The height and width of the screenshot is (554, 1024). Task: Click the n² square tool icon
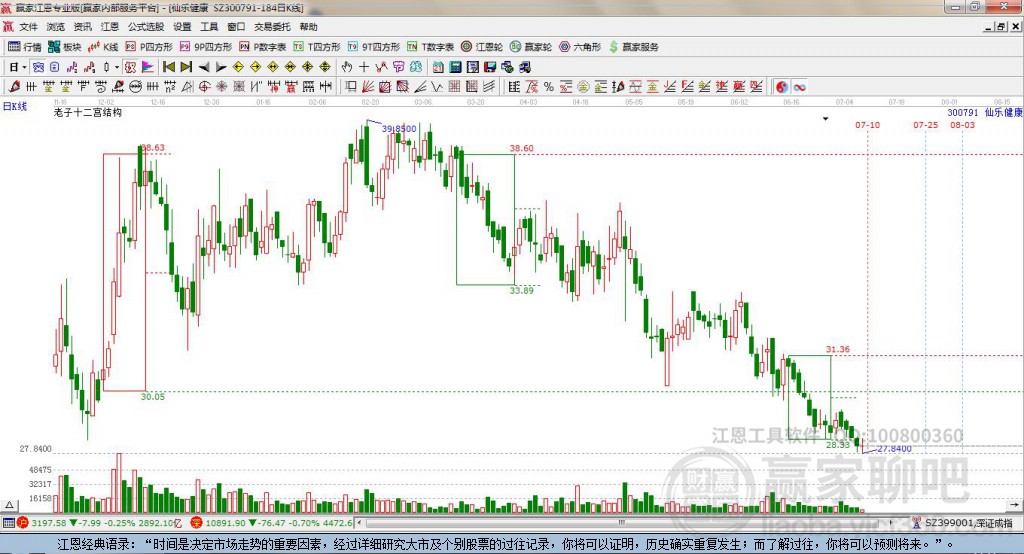170,87
